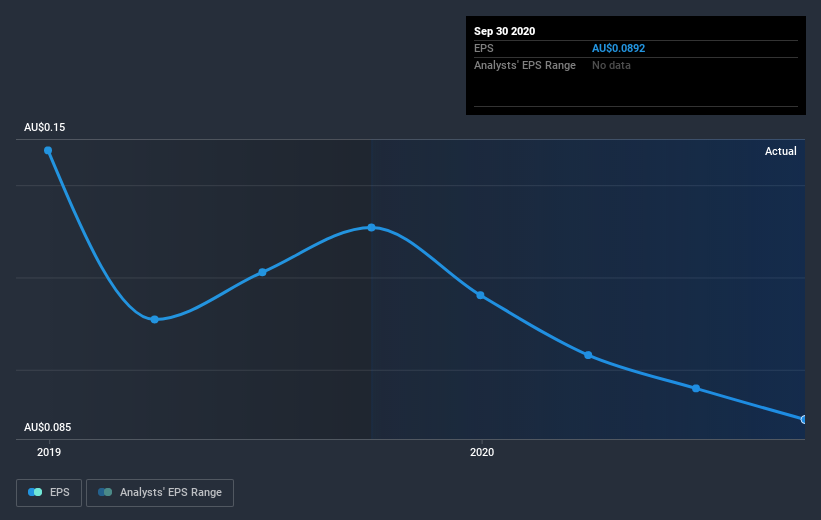Viewport: 821px width, 520px height.
Task: Click the 'Sep 30 2020' tooltip date
Action: click(x=504, y=31)
